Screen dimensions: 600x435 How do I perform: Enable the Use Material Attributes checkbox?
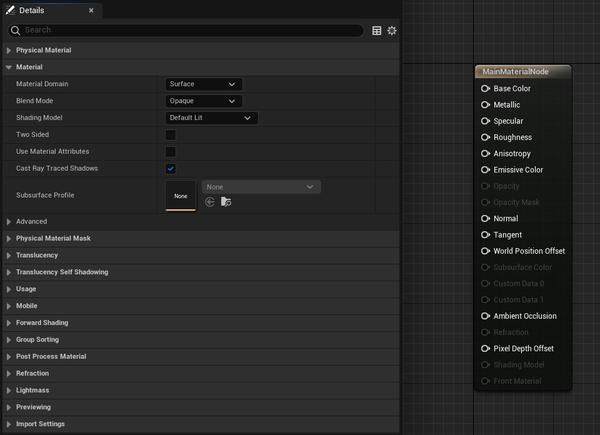(171, 152)
